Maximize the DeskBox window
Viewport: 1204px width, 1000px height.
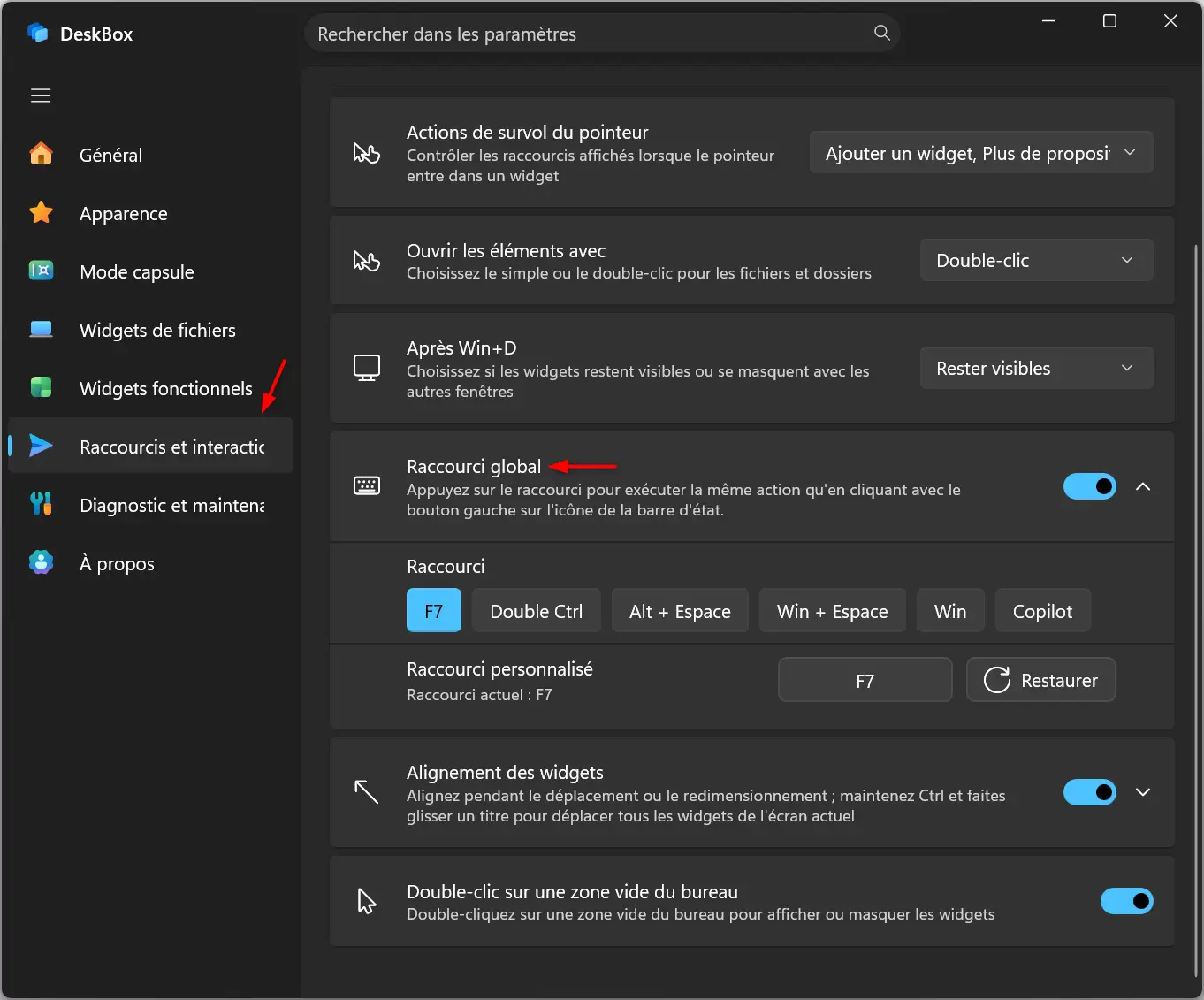pyautogui.click(x=1109, y=21)
